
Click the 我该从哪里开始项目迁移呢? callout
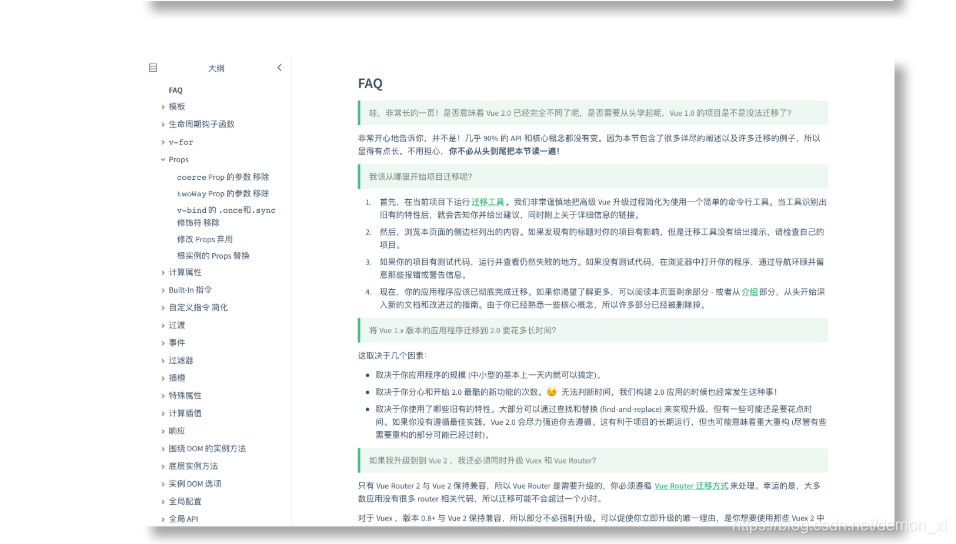(x=593, y=177)
